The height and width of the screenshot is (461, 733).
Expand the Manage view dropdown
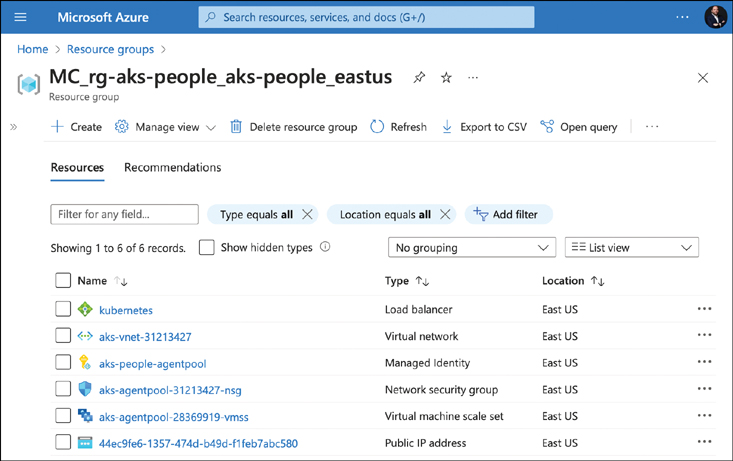pos(166,127)
